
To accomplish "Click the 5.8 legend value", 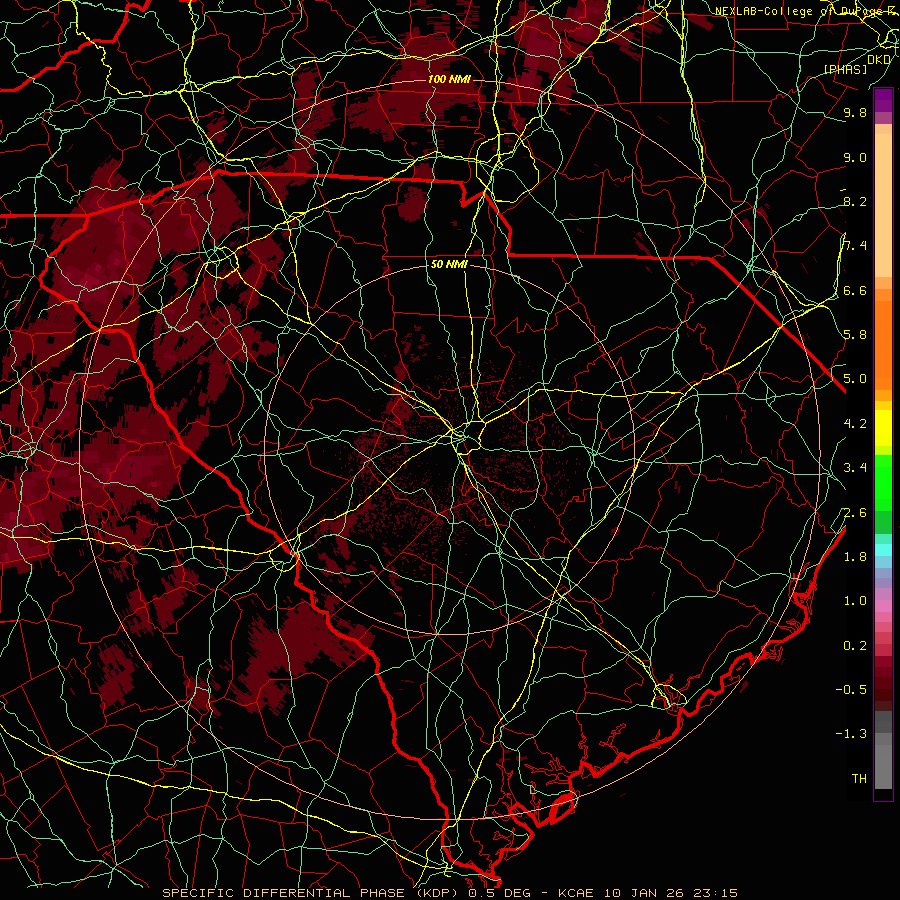I will tap(855, 335).
